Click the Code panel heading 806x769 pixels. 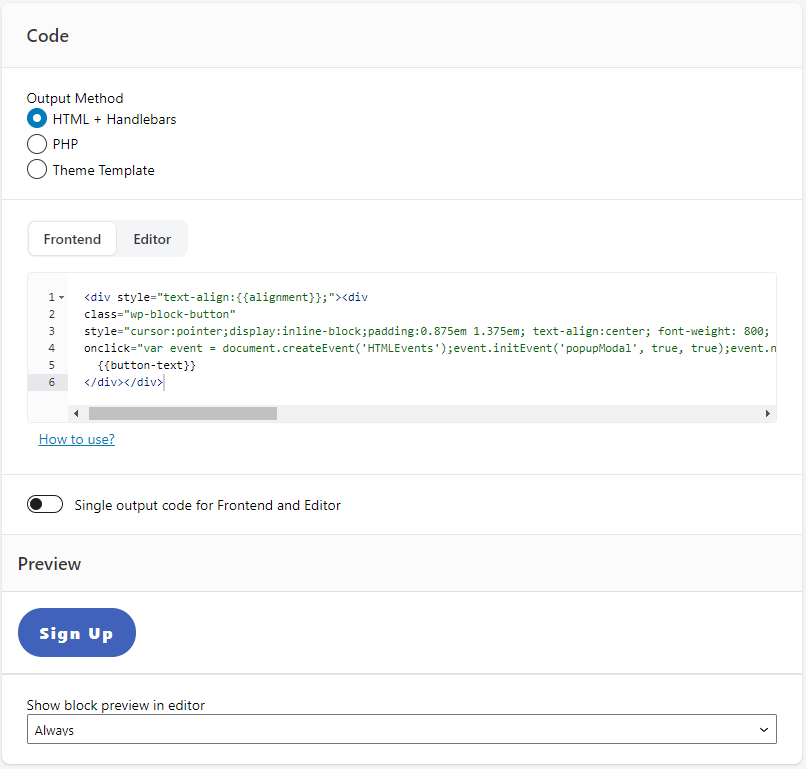[48, 35]
